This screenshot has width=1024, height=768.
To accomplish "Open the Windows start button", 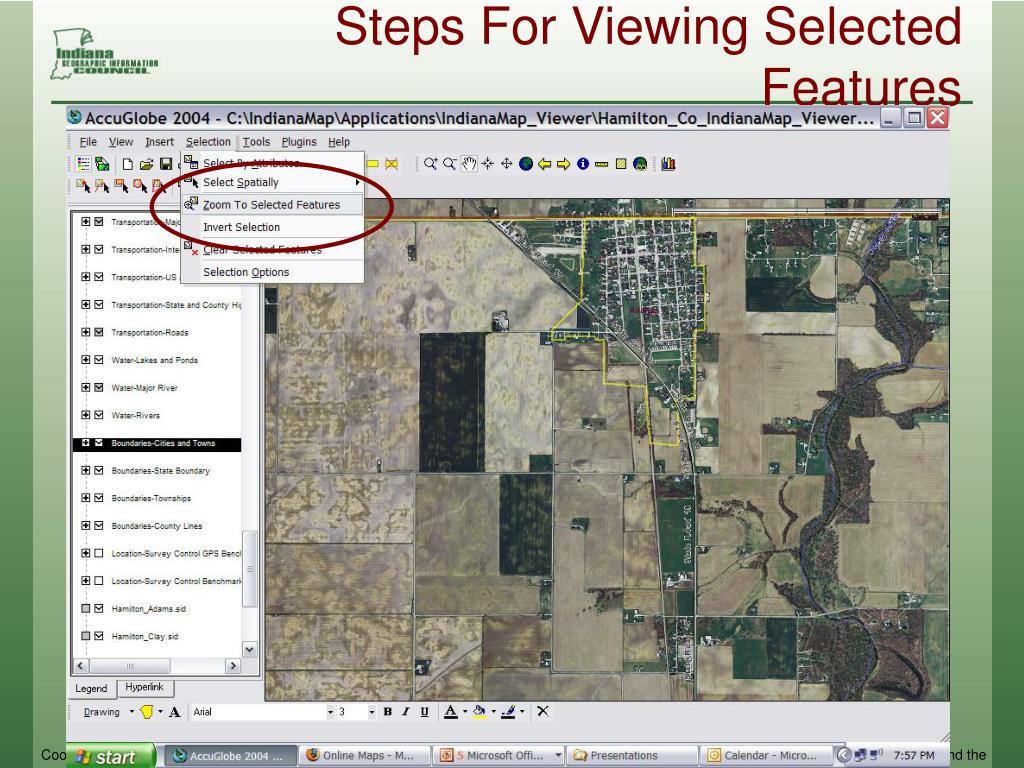I will pyautogui.click(x=111, y=756).
